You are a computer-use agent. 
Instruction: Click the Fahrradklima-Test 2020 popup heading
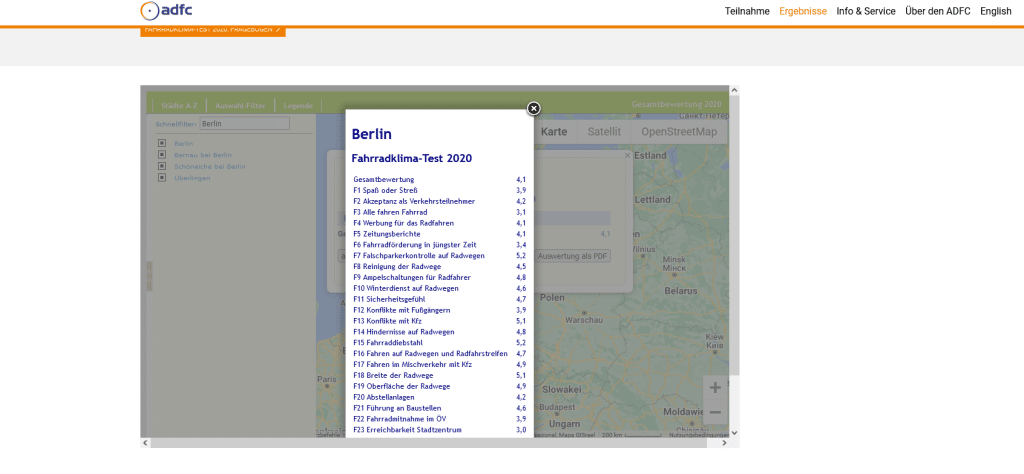pos(411,158)
